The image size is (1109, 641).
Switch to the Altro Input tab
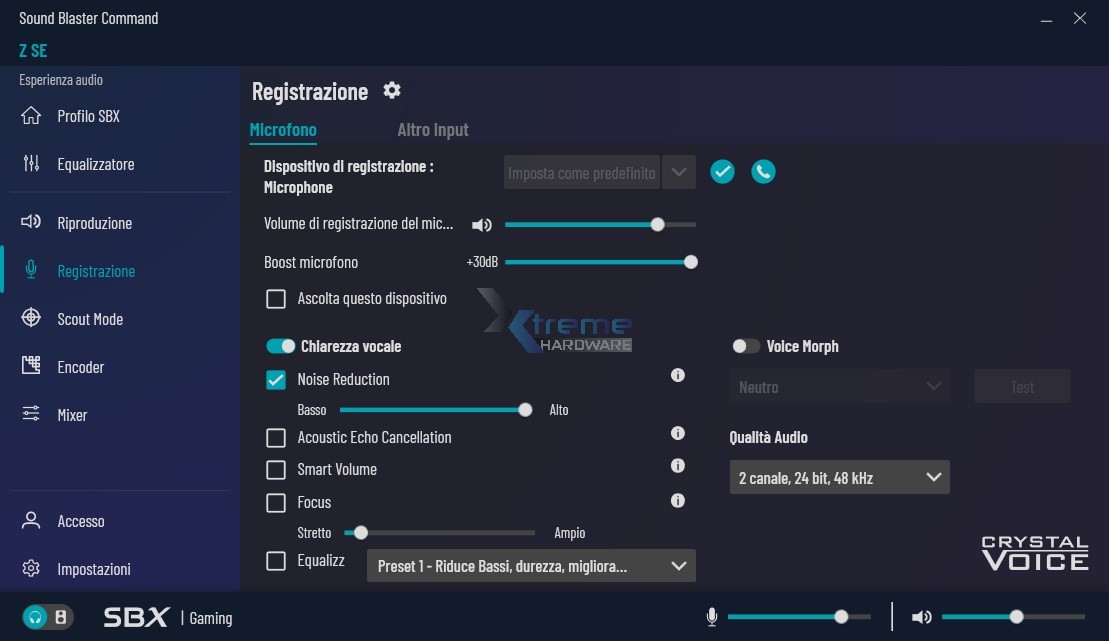pos(432,130)
